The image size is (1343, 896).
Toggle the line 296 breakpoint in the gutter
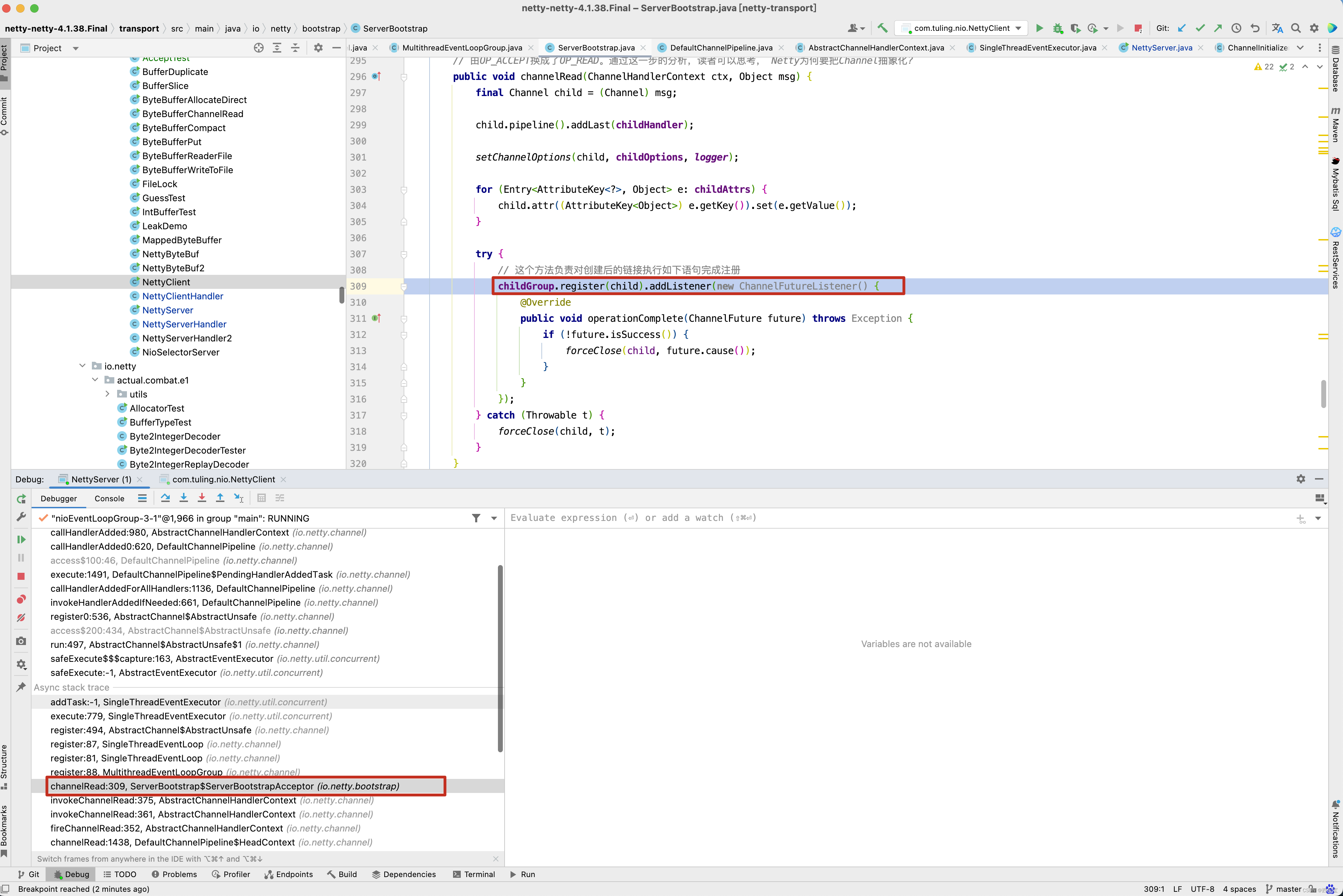[x=376, y=76]
